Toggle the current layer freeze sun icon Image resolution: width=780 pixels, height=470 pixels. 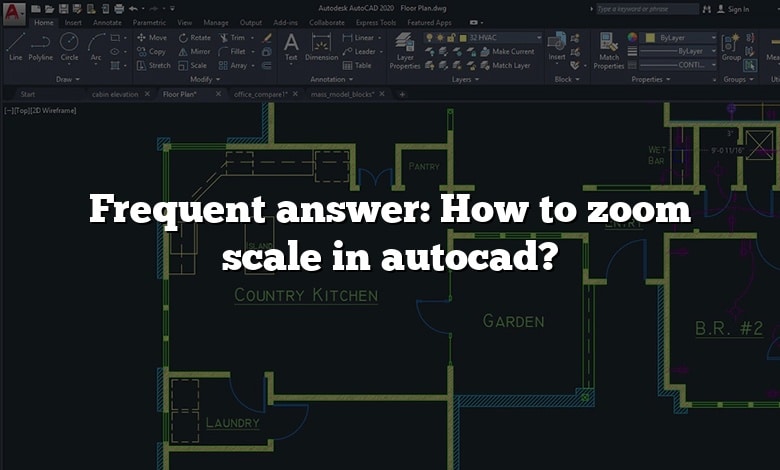[441, 38]
